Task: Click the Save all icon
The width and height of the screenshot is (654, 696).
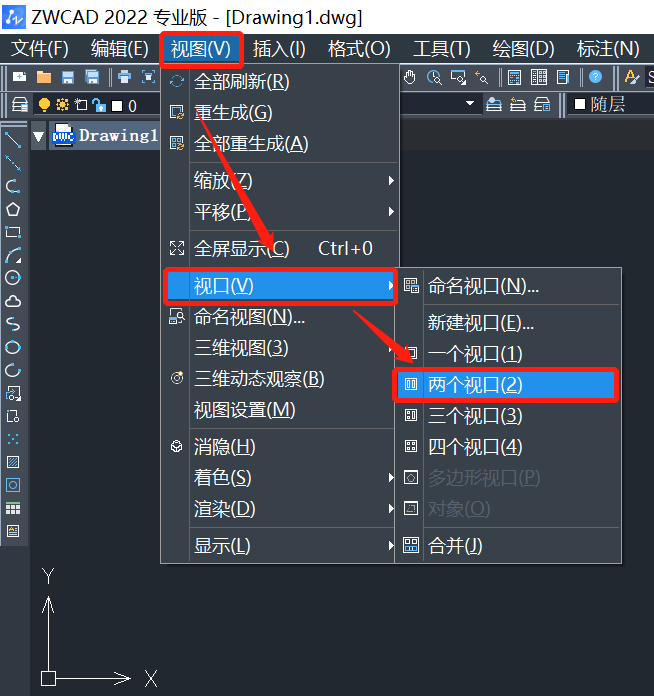Action: click(92, 77)
